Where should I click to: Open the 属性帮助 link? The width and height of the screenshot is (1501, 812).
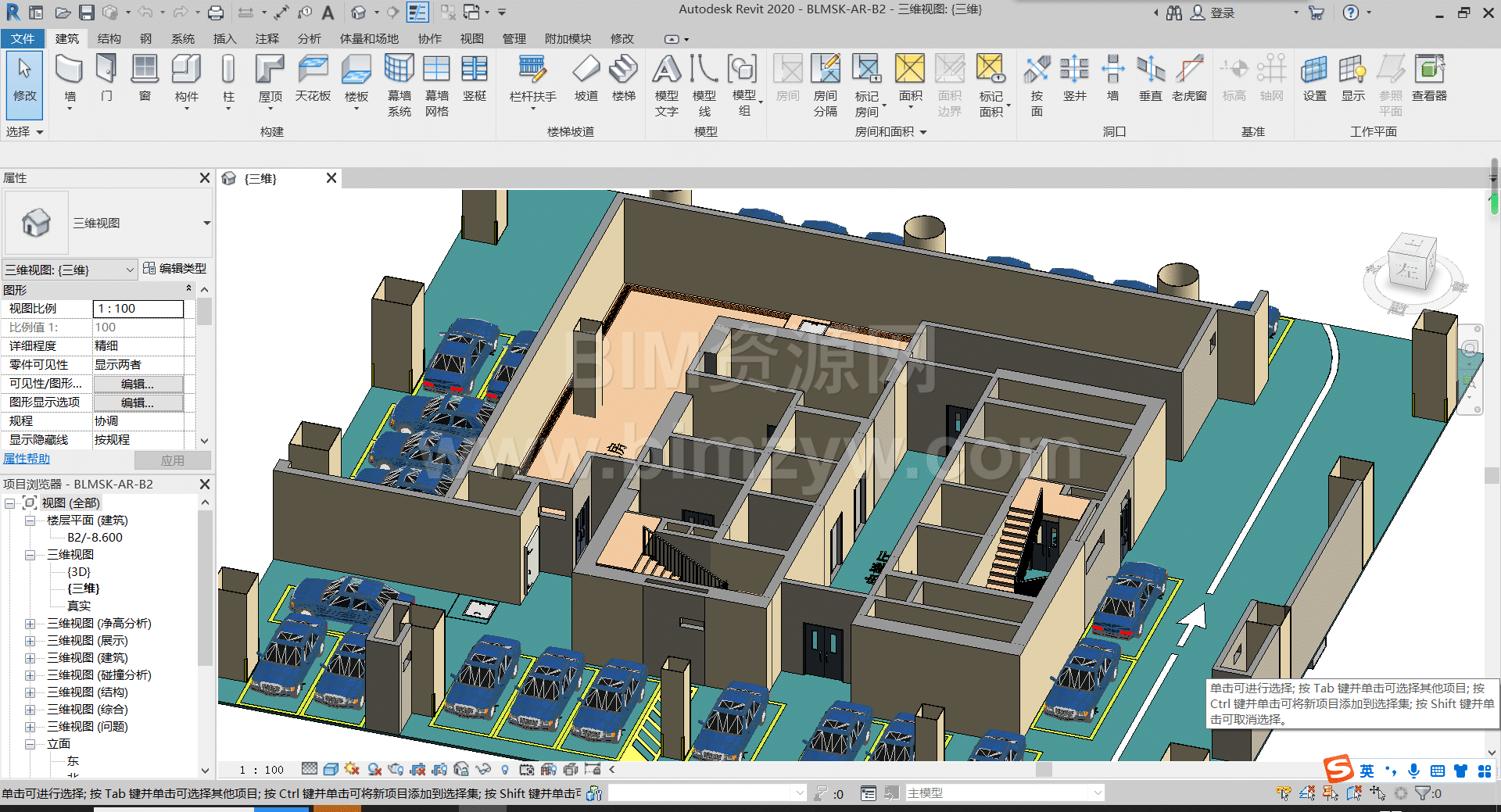(x=27, y=459)
